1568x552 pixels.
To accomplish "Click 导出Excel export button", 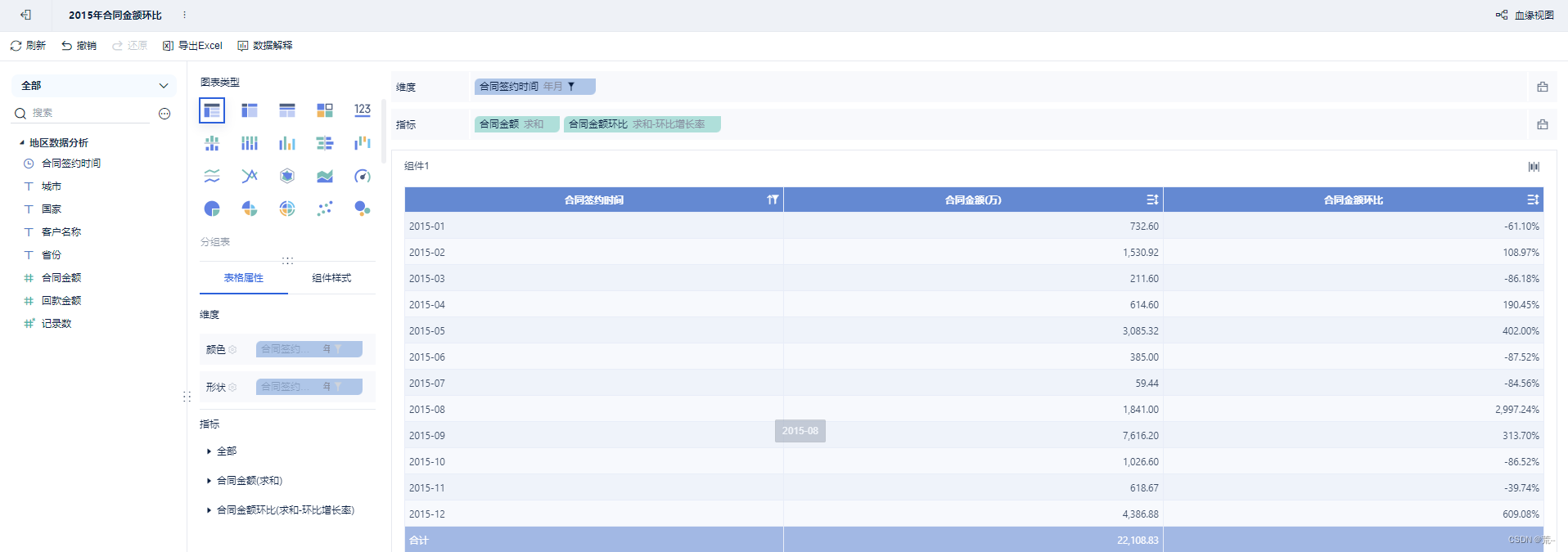I will (x=192, y=46).
